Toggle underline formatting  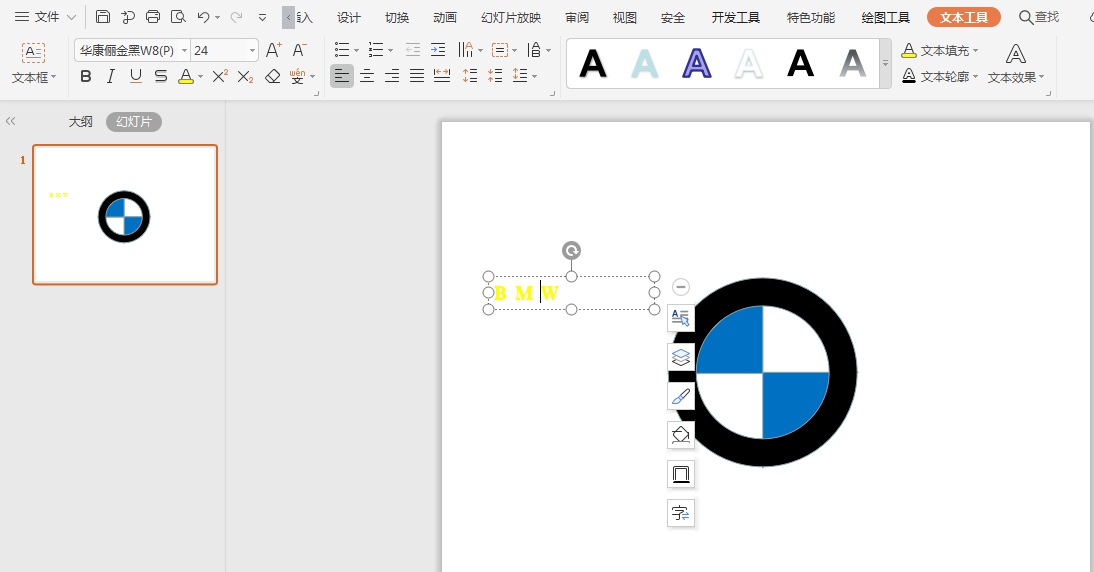pos(136,76)
